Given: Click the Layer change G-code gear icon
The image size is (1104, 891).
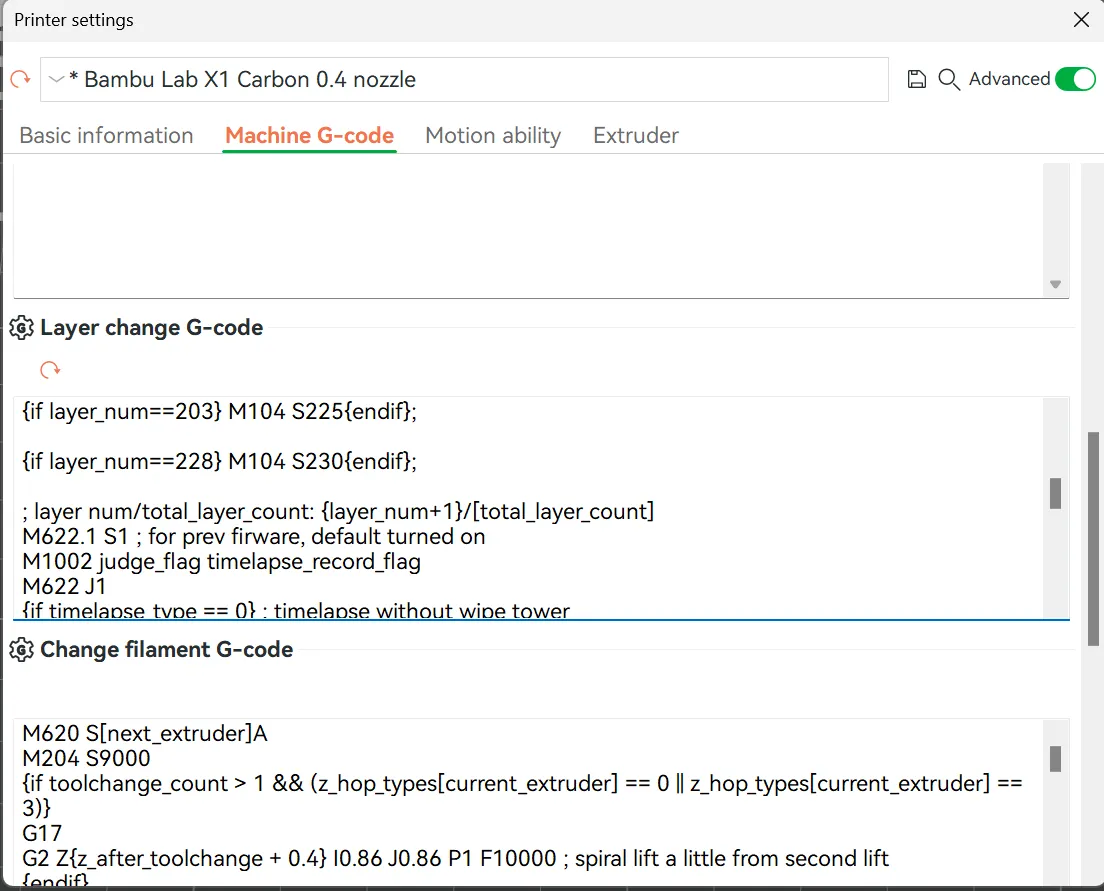Looking at the screenshot, I should [x=21, y=328].
